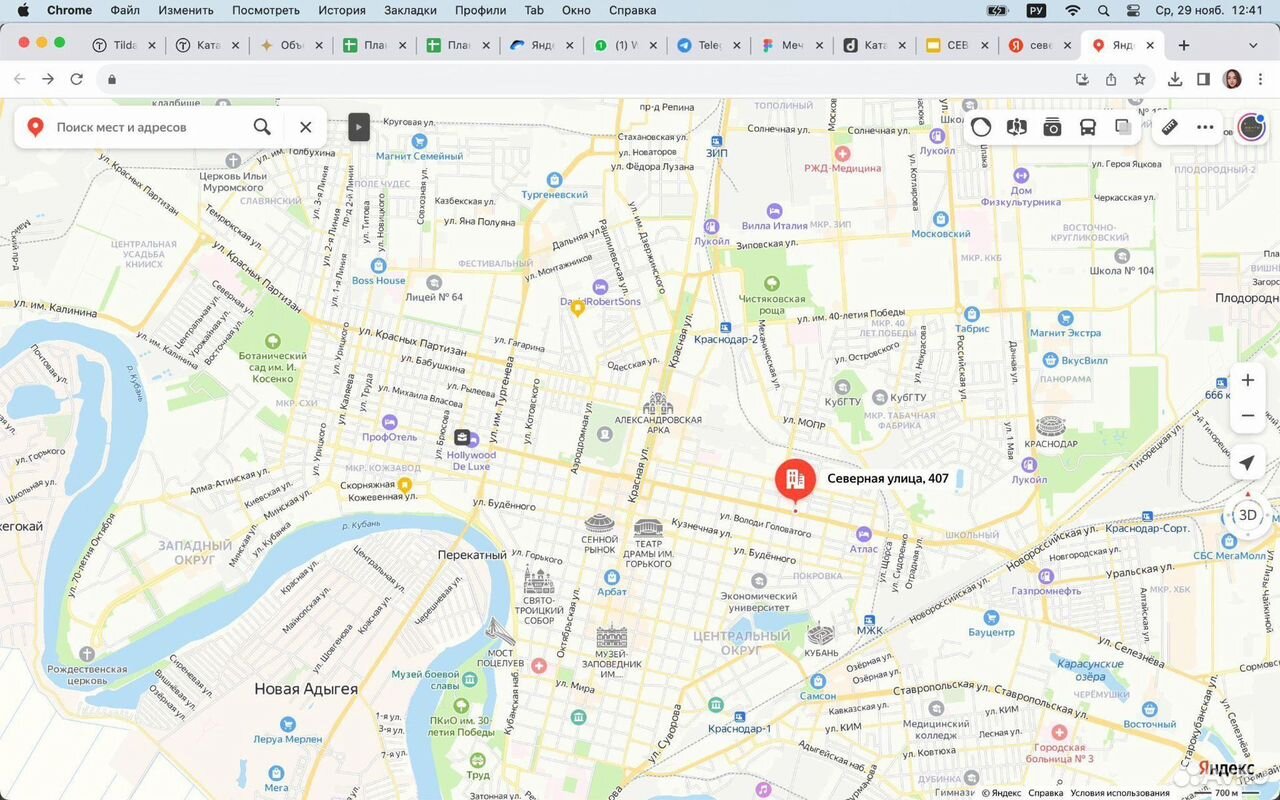Click the Александровская арка landmark icon
Viewport: 1280px width, 800px height.
tap(658, 404)
